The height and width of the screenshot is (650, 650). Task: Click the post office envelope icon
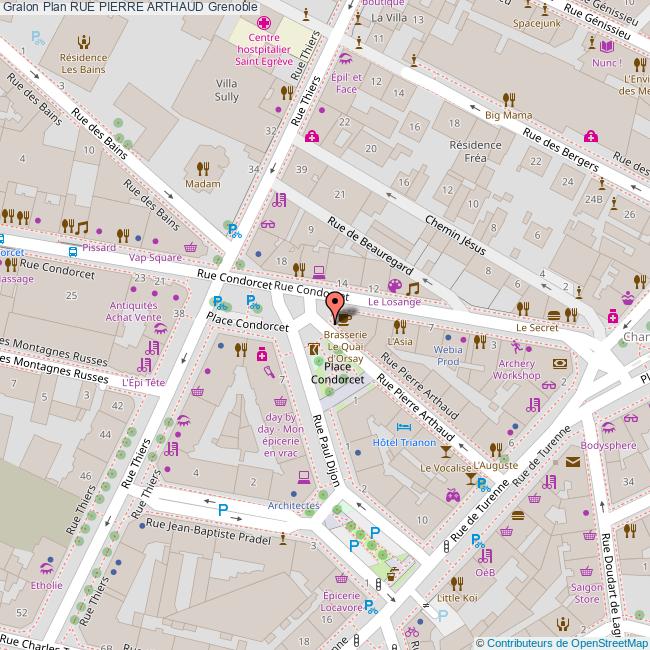[x=573, y=461]
